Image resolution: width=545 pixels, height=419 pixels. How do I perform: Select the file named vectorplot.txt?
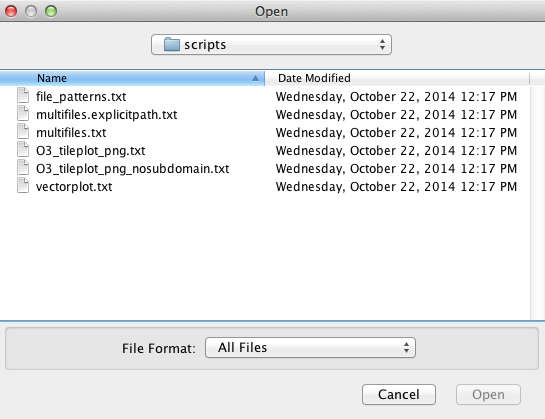[74, 187]
